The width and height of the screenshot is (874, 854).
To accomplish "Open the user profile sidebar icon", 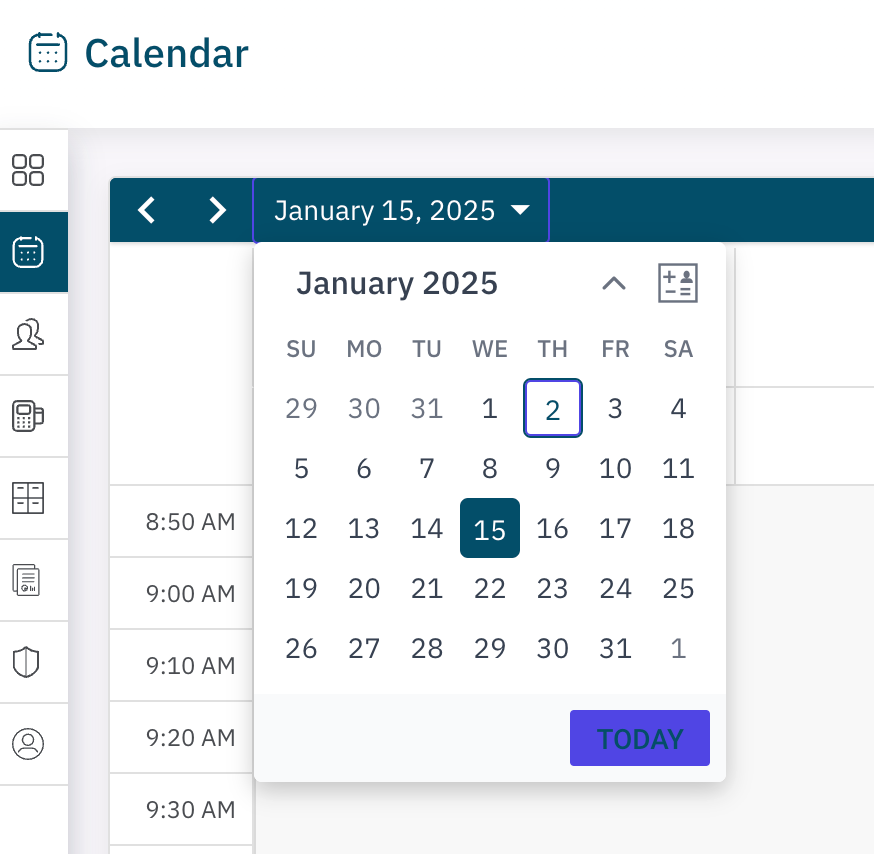I will coord(28,744).
